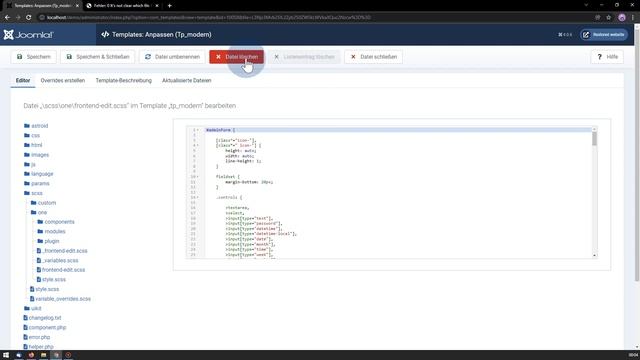This screenshot has width=640, height=360.
Task: Open the Aktualisierte Dateien tab
Action: 187,80
